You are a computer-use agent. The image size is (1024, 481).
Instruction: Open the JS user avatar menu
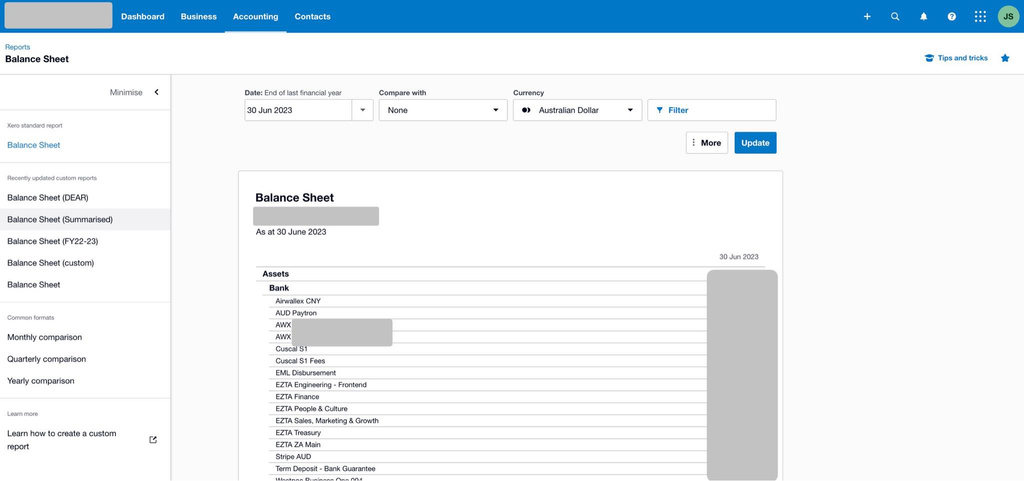point(1008,16)
